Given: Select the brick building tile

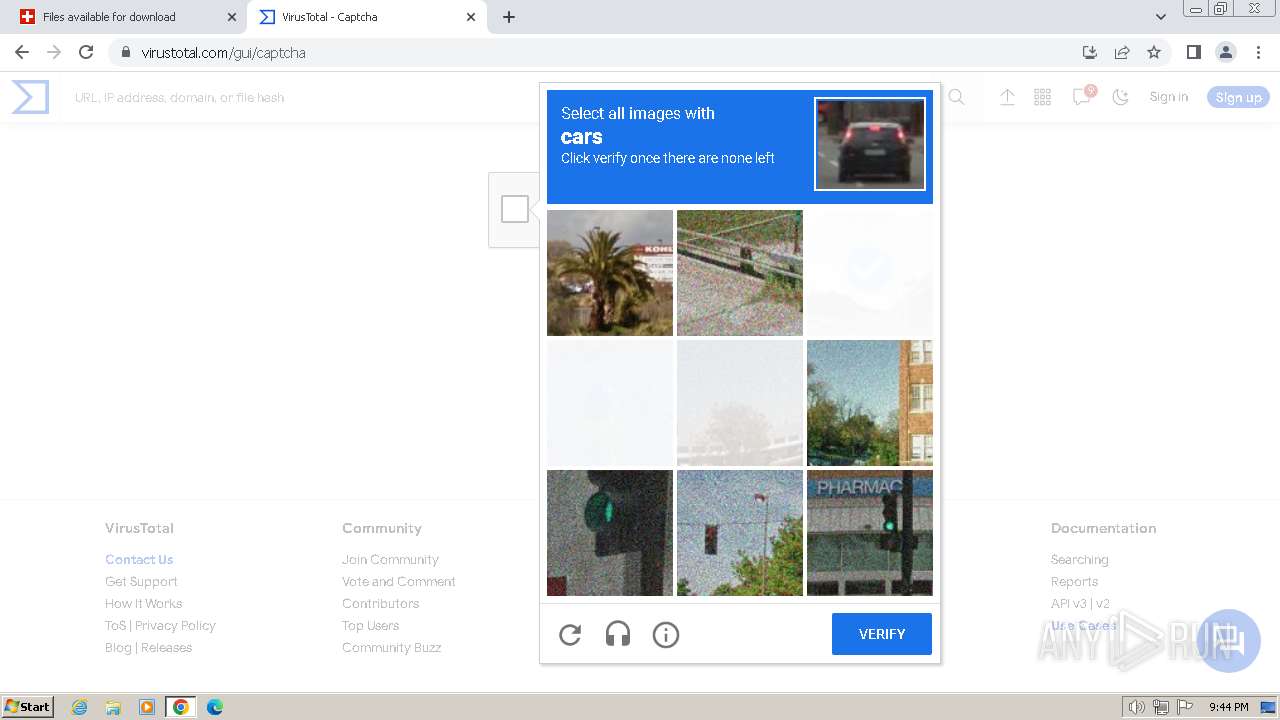Looking at the screenshot, I should pos(870,403).
